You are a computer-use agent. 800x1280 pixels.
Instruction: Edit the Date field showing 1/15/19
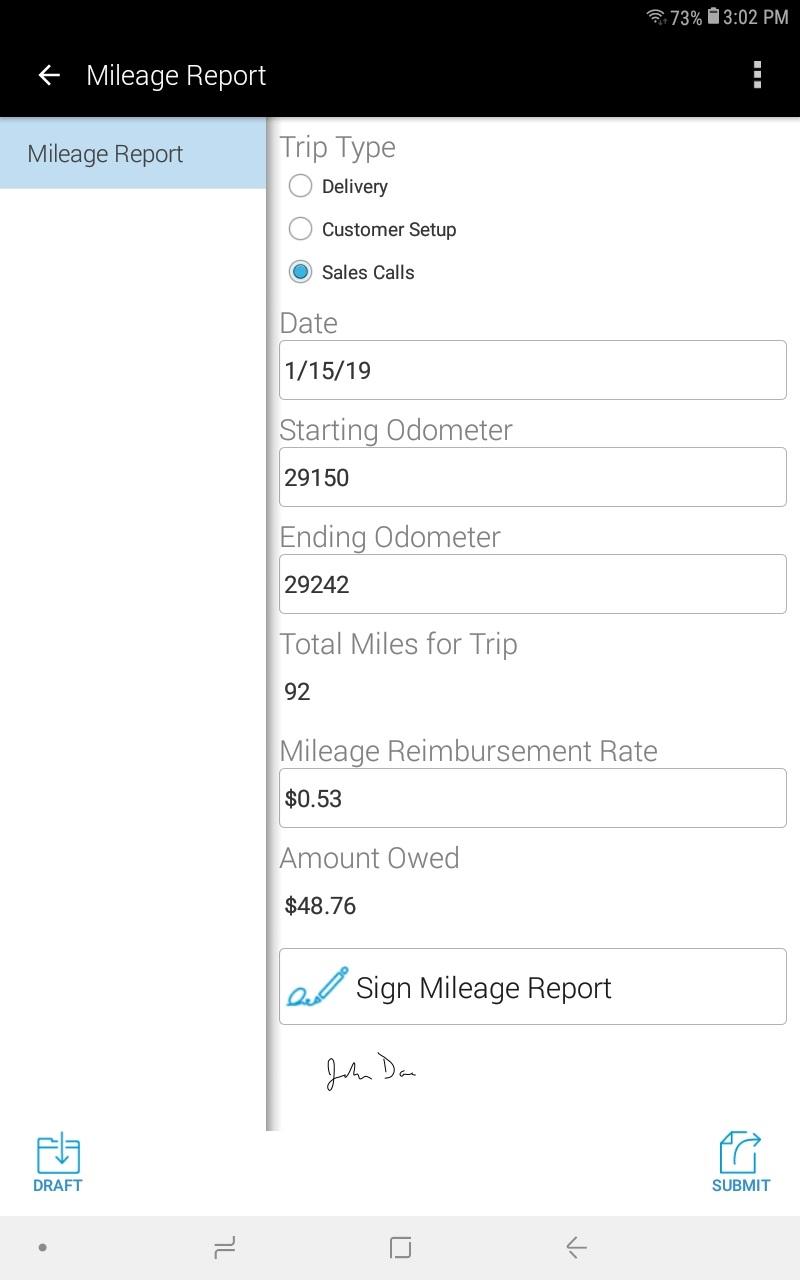(x=533, y=370)
